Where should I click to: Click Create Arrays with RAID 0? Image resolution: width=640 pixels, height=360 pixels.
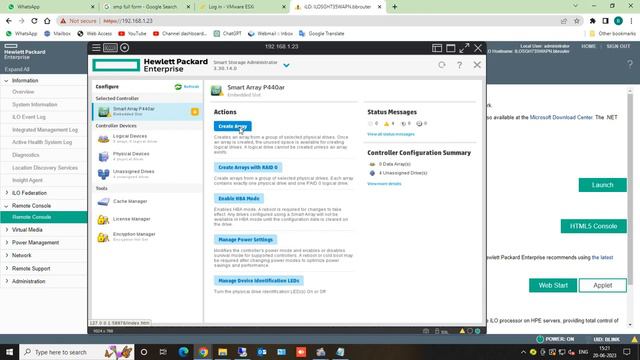tap(248, 167)
